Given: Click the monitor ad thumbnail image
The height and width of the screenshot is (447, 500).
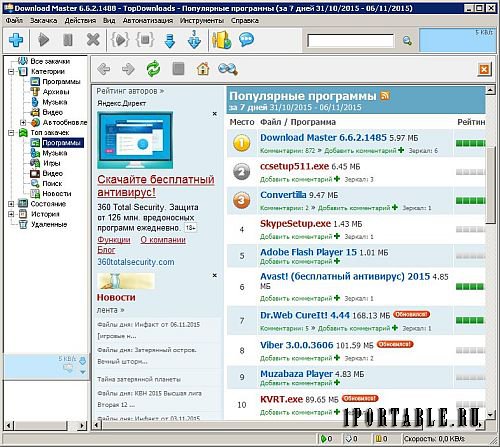Looking at the screenshot, I should 135,140.
